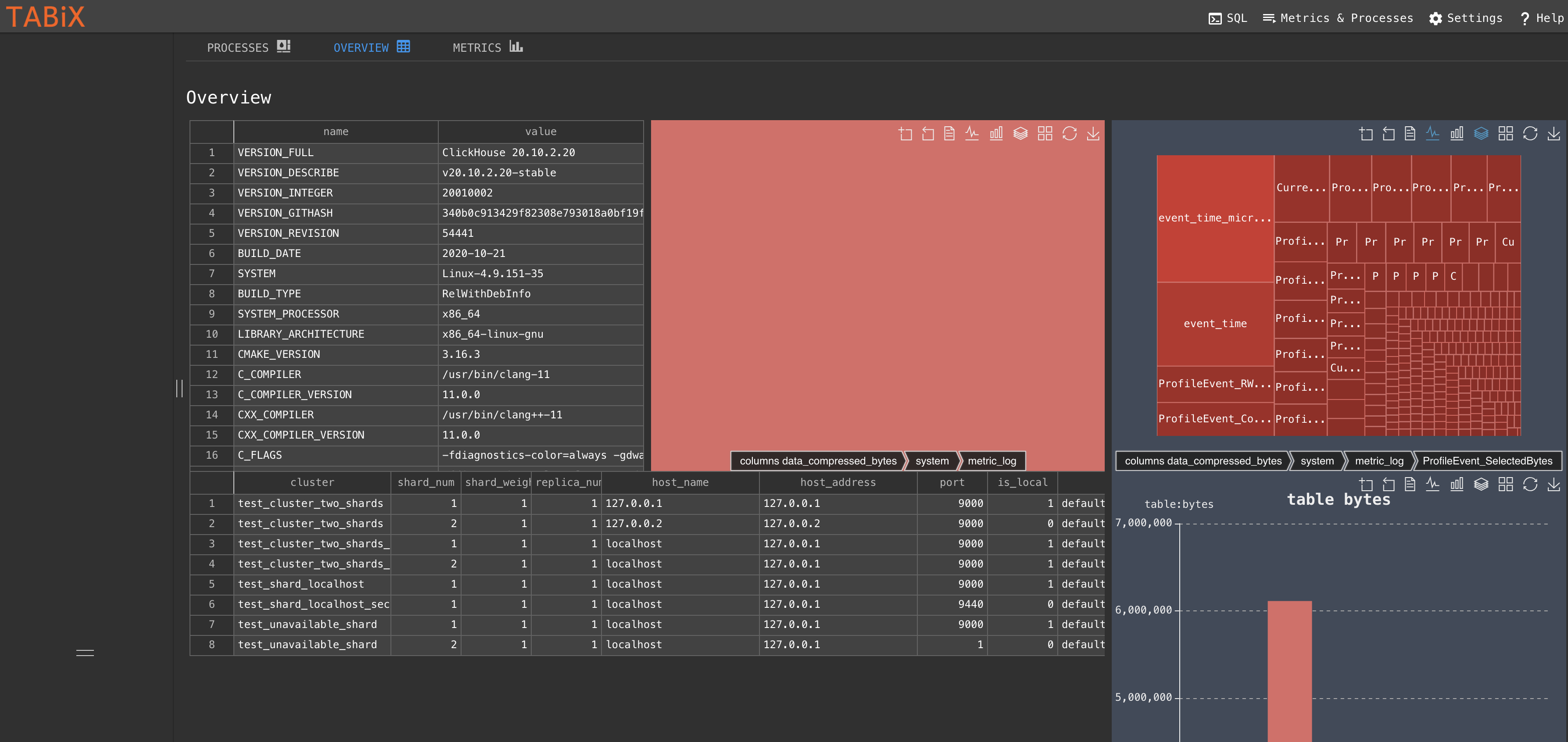
Task: Open the SQL editor from the top bar
Action: pos(1228,18)
